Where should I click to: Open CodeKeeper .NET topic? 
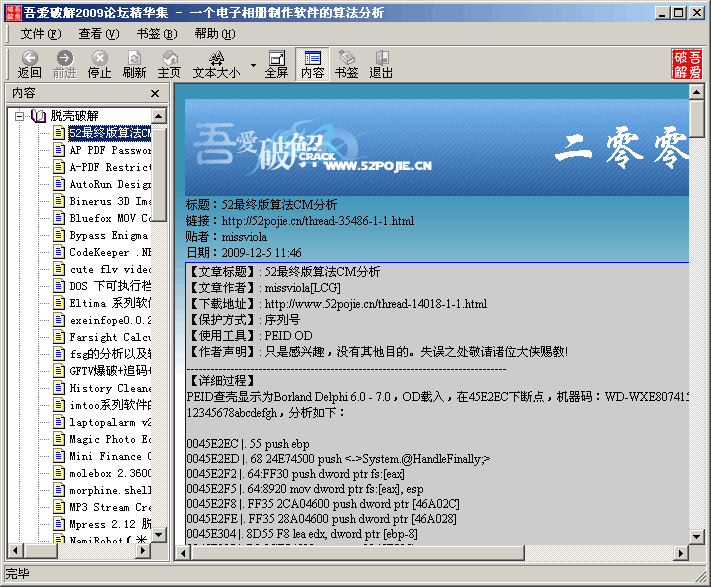click(x=110, y=252)
